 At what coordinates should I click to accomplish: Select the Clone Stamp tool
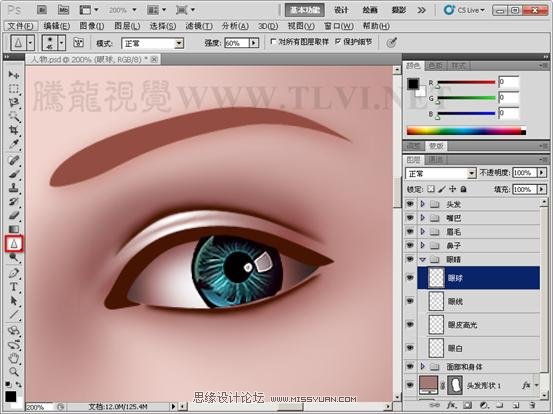(14, 188)
